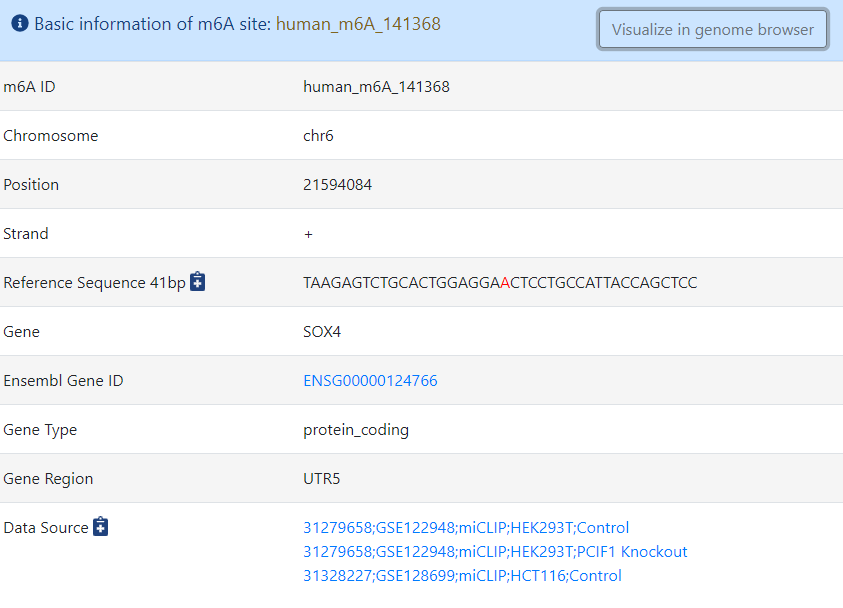Open the PCIF1 Knockout data source link
This screenshot has height=608, width=843.
(x=495, y=552)
